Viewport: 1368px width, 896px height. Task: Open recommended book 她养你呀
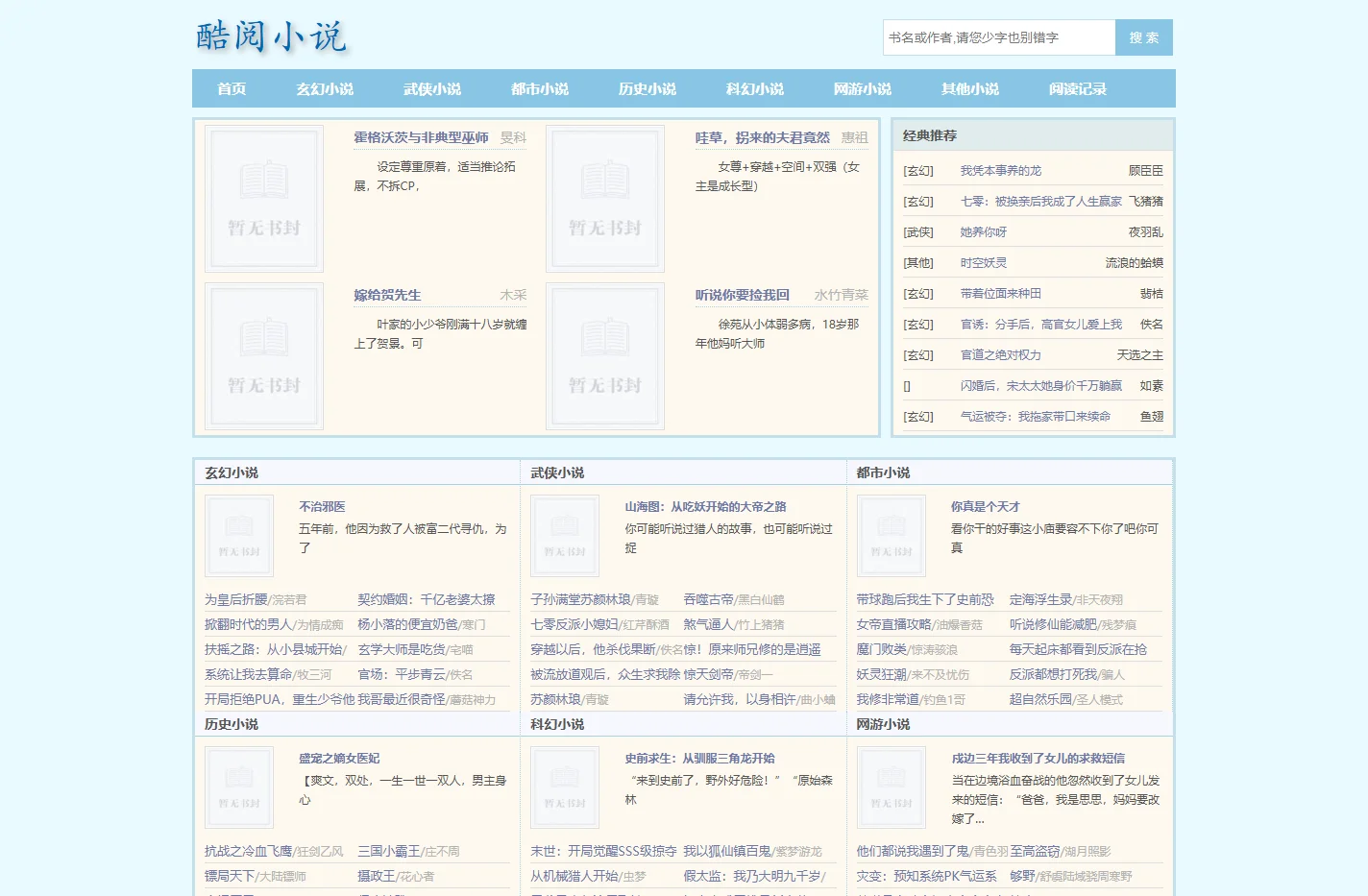[984, 231]
